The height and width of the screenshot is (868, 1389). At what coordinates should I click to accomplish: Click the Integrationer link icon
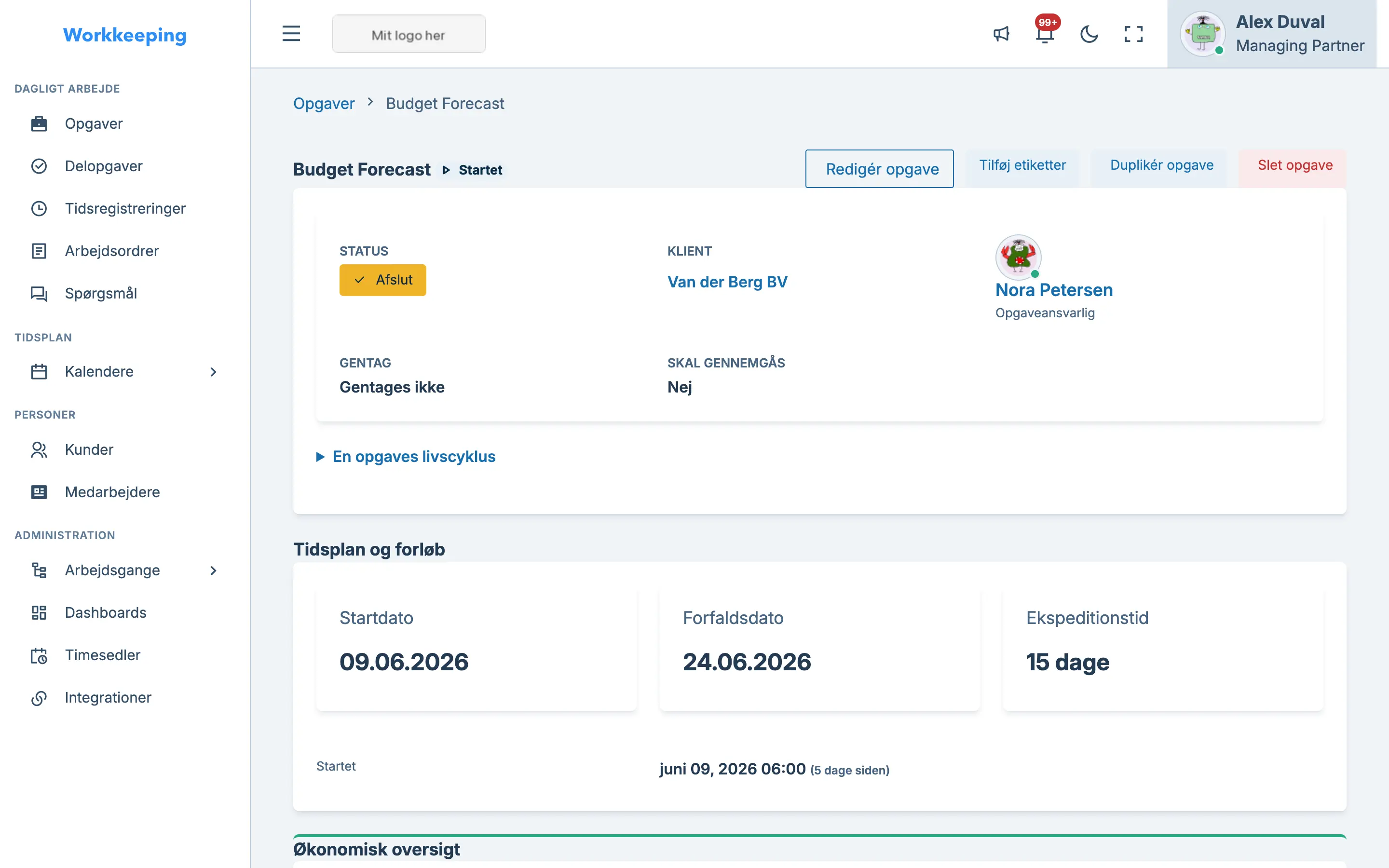coord(39,697)
